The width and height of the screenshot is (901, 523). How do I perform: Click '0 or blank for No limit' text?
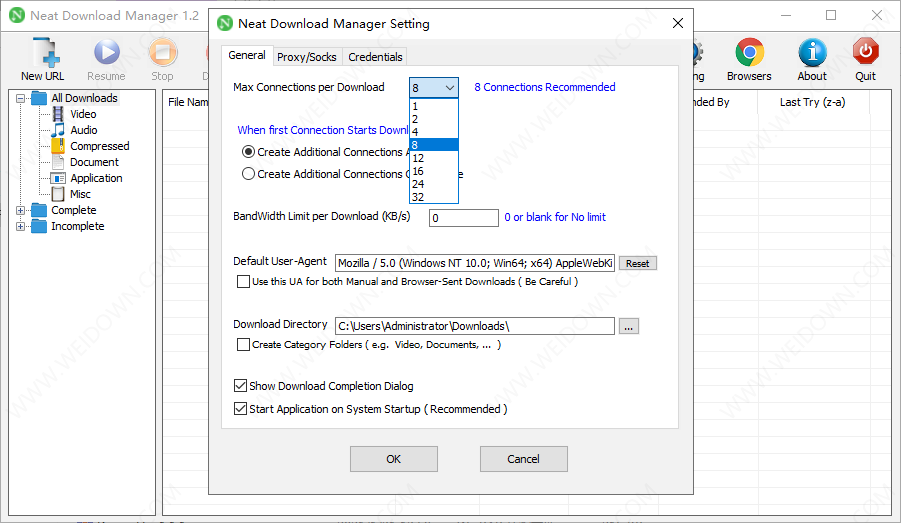pyautogui.click(x=555, y=217)
